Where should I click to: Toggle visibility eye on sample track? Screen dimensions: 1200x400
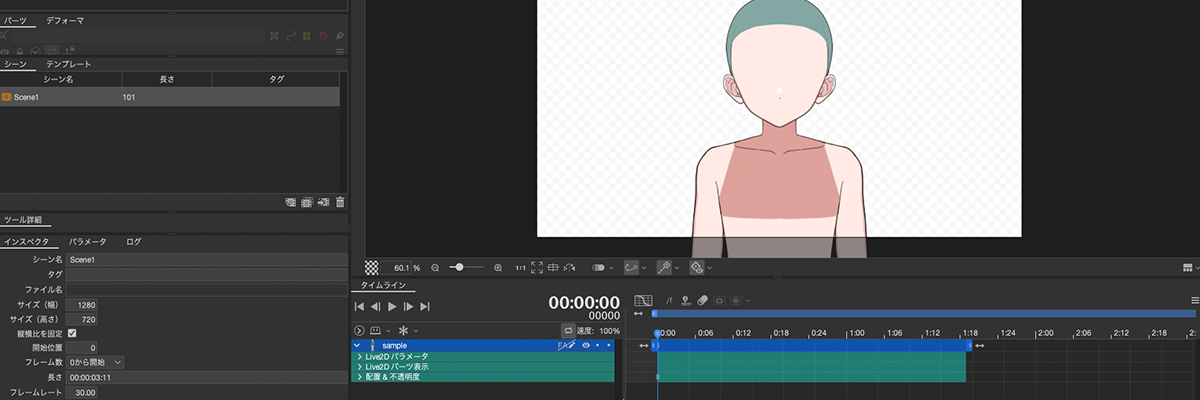pos(586,345)
